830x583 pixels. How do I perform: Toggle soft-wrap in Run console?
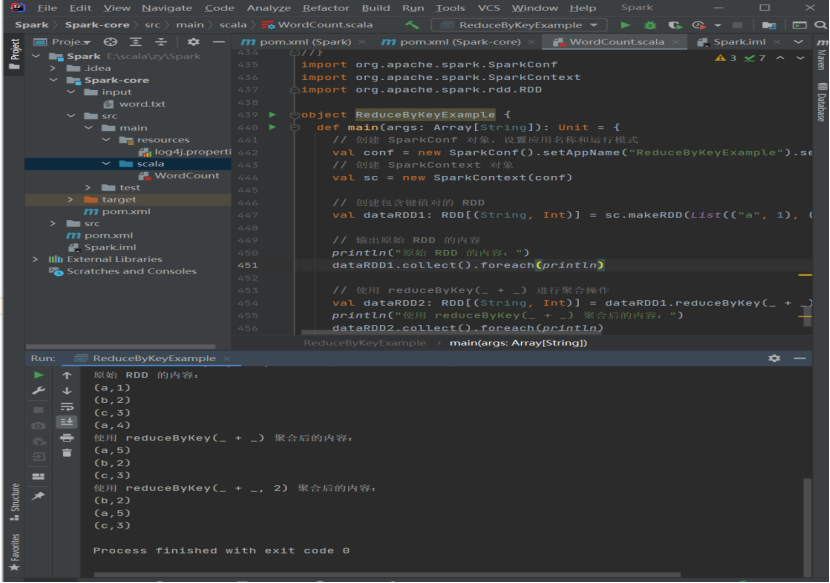[x=67, y=407]
